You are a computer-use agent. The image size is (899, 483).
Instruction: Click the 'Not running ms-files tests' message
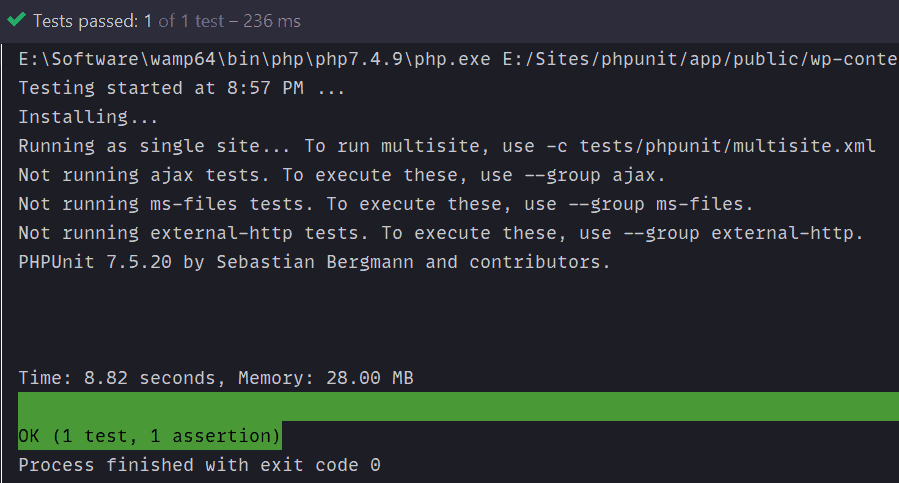(x=166, y=204)
